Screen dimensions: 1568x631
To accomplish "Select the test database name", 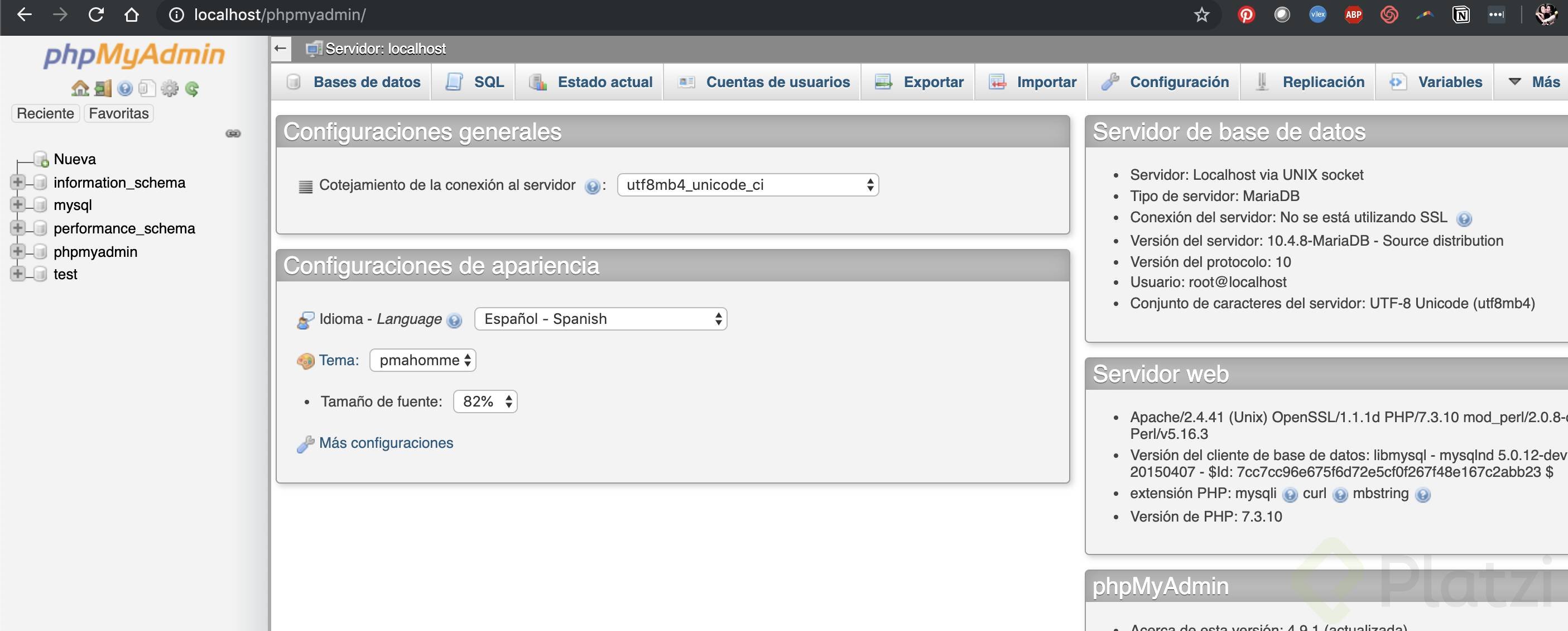I will tap(65, 274).
